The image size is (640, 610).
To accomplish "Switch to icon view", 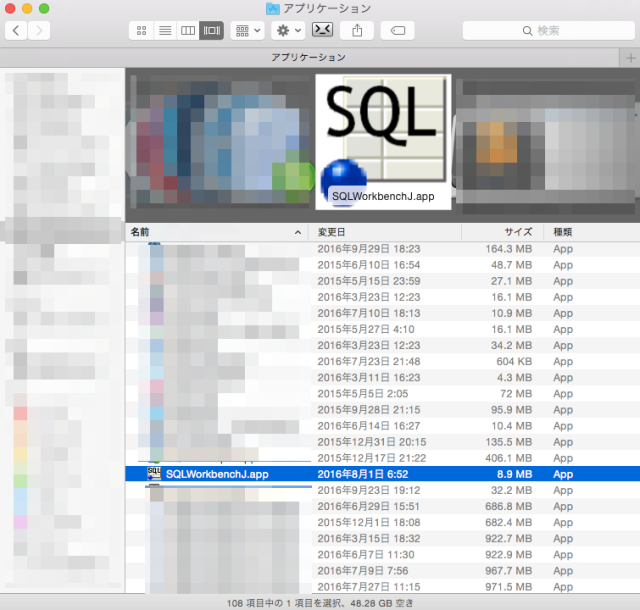I will coord(142,31).
